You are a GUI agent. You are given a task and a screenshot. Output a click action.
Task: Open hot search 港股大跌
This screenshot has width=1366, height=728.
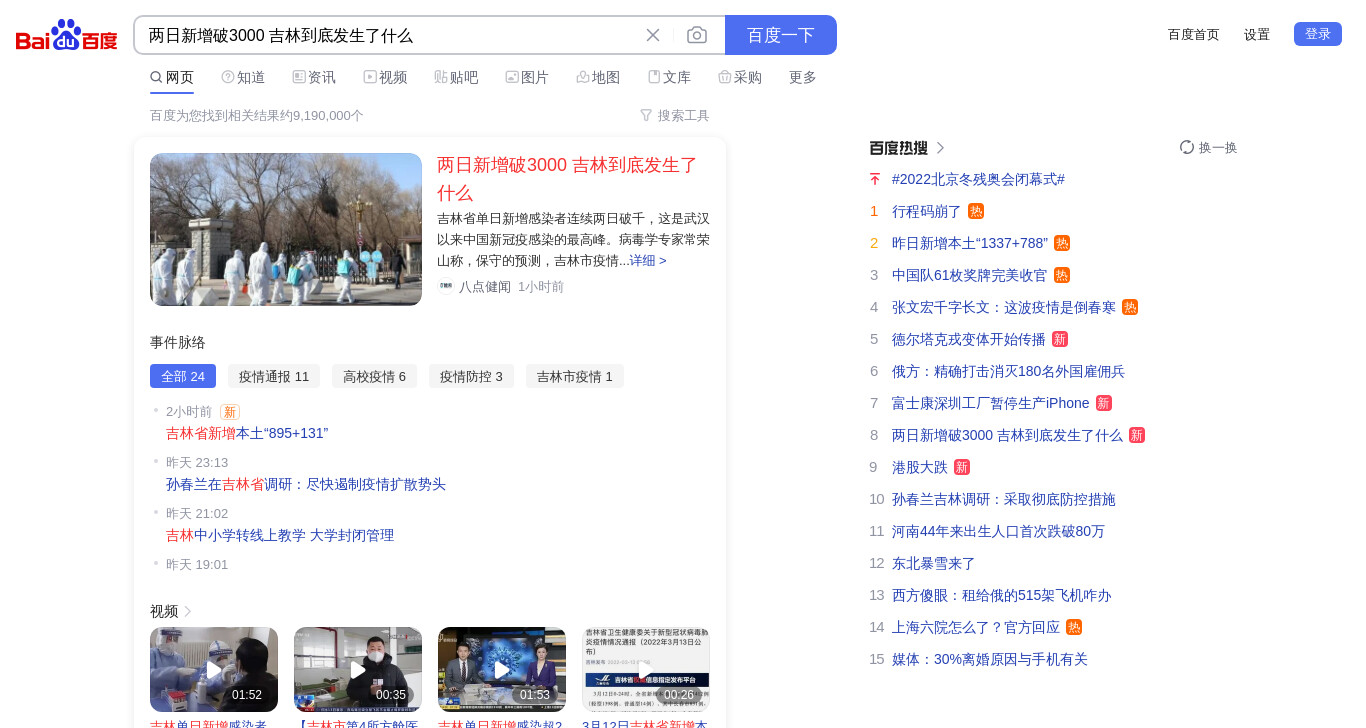point(920,467)
